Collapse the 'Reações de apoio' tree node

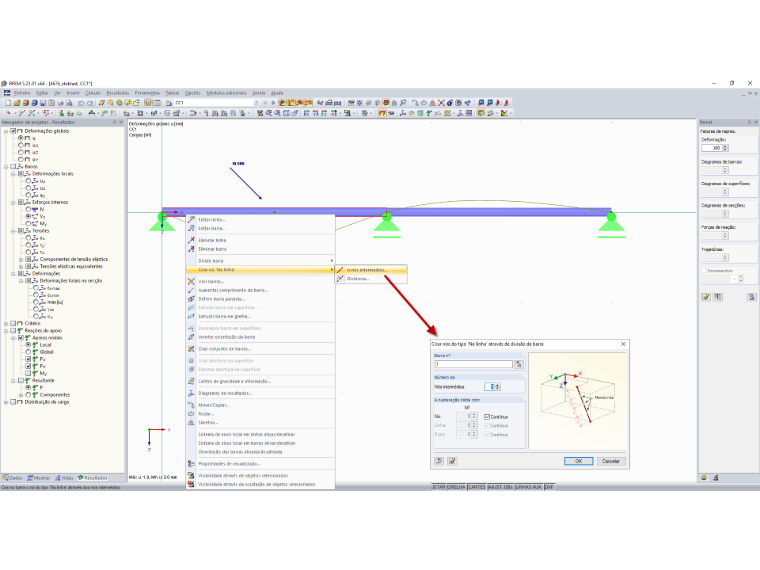(6, 331)
